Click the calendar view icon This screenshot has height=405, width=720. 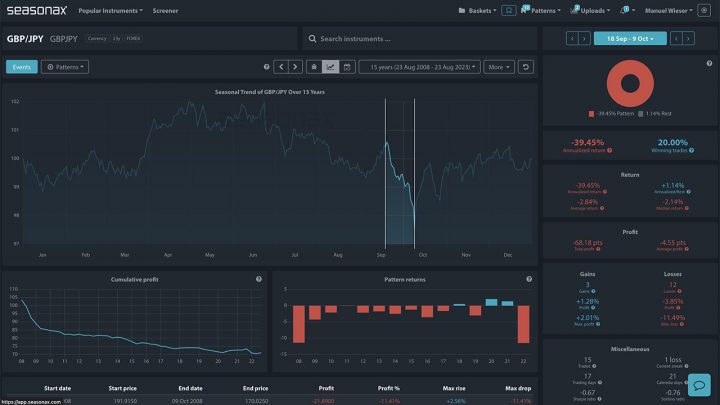pyautogui.click(x=347, y=67)
